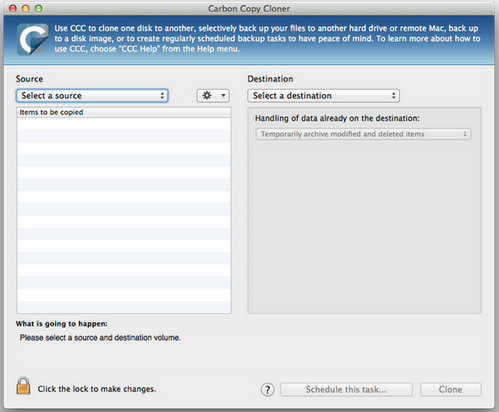499x412 pixels.
Task: Click the blue banner help text
Action: [267, 39]
